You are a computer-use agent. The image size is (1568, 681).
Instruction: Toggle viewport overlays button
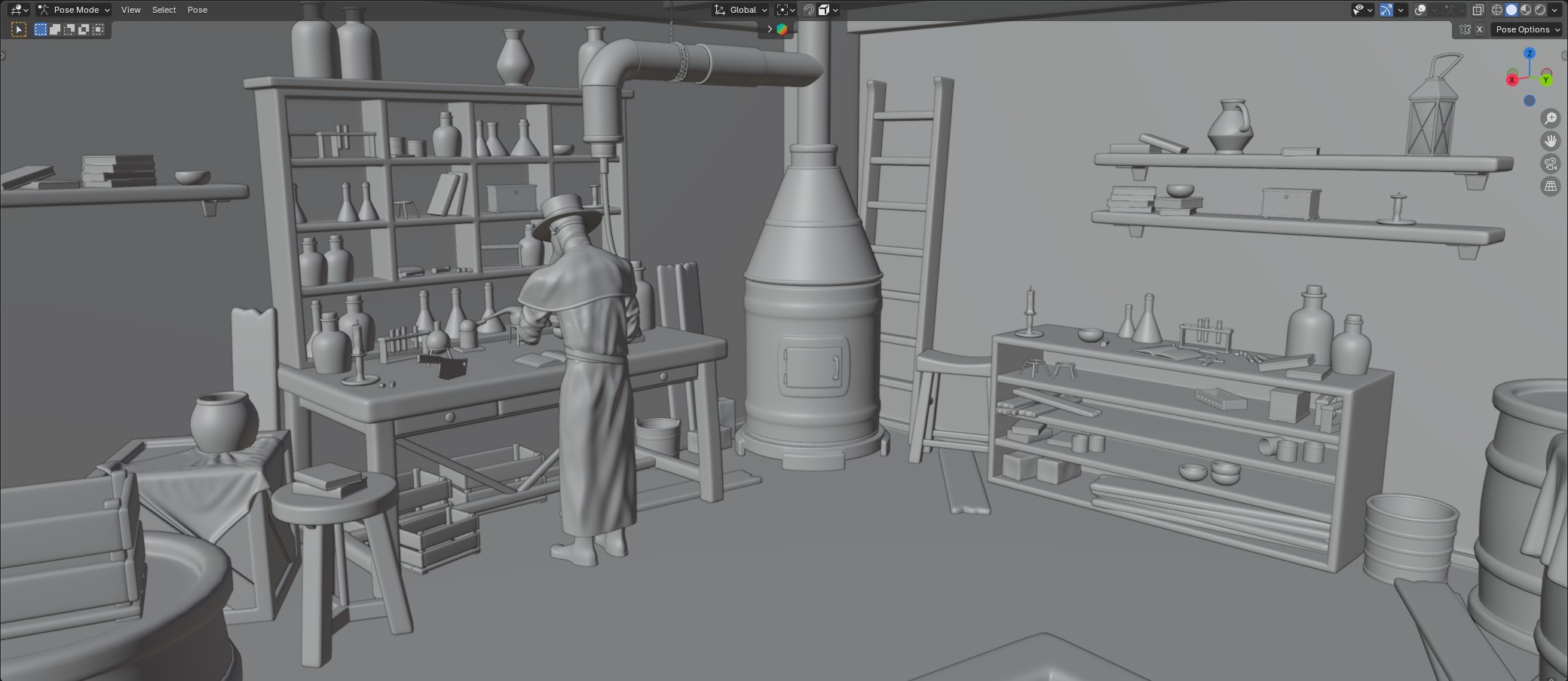[x=1420, y=10]
